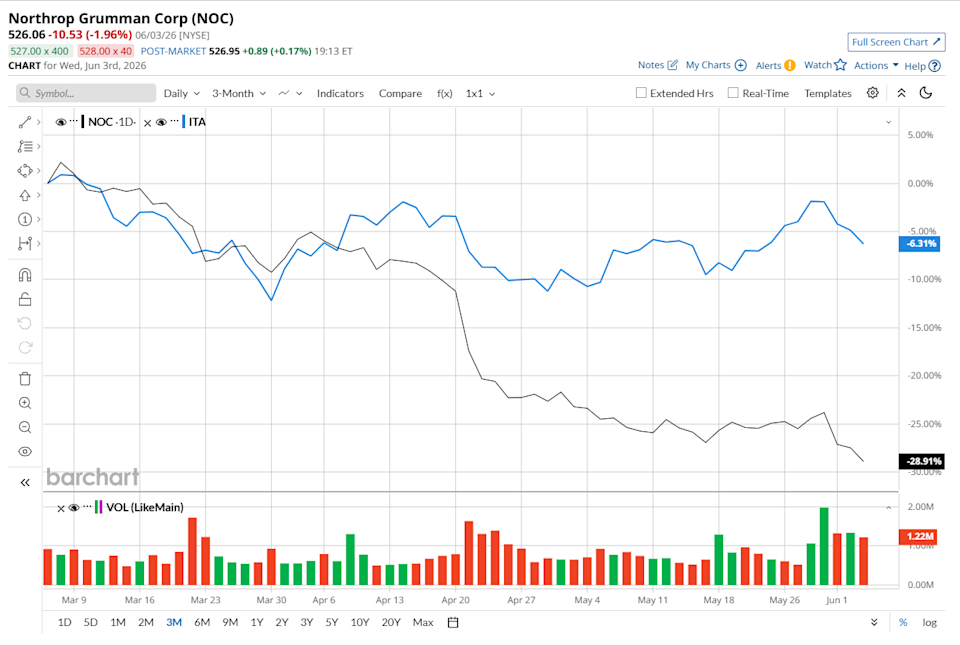Image resolution: width=960 pixels, height=645 pixels.
Task: Zoom out with the magnifier minus icon
Action: tap(24, 427)
